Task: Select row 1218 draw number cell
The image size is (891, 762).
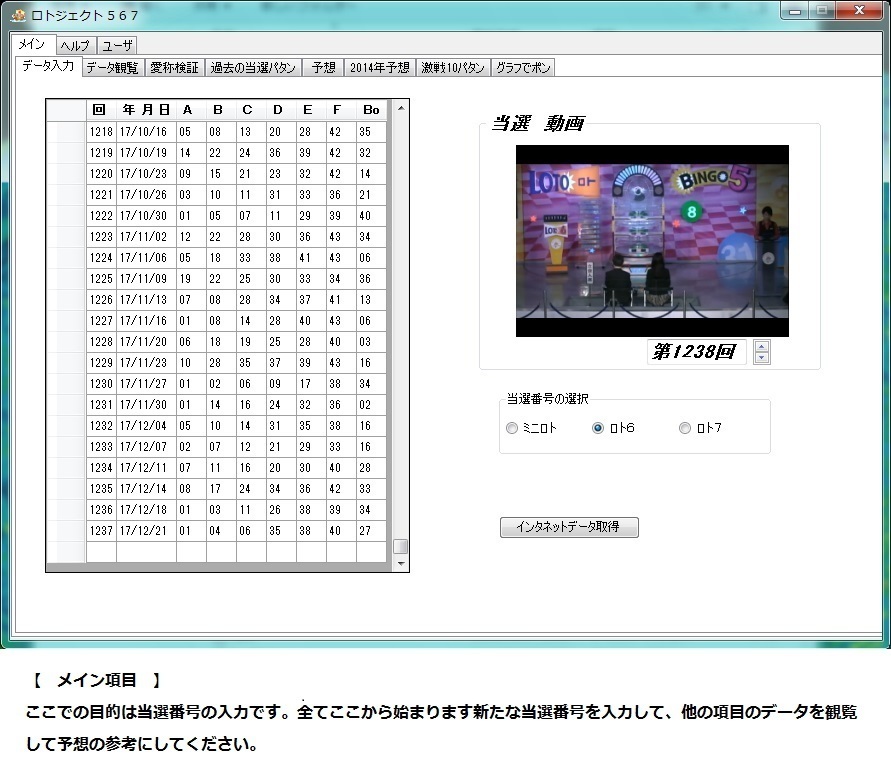Action: point(101,132)
